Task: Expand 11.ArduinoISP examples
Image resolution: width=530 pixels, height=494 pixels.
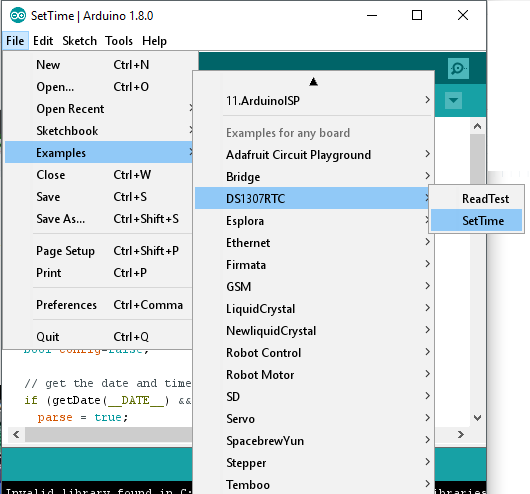Action: click(x=313, y=100)
